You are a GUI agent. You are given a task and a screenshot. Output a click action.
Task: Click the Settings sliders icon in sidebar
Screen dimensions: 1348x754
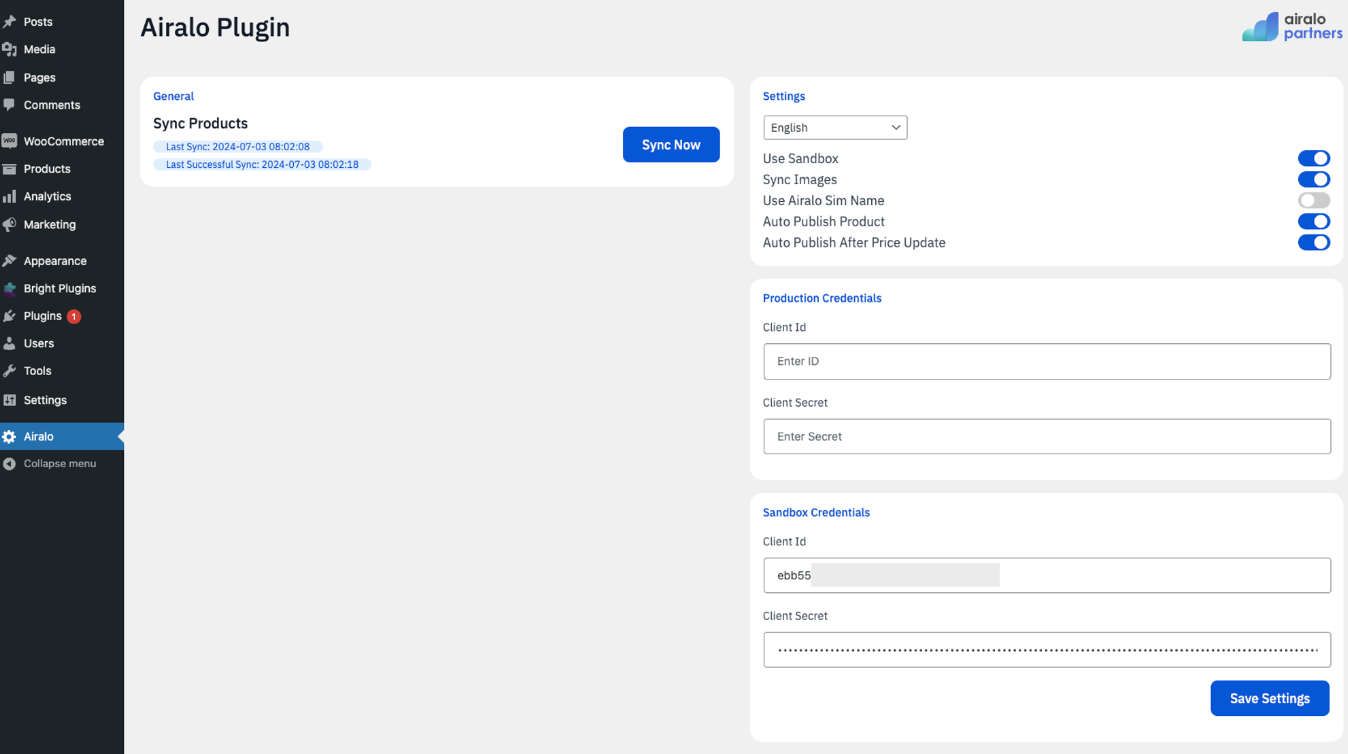pyautogui.click(x=9, y=400)
